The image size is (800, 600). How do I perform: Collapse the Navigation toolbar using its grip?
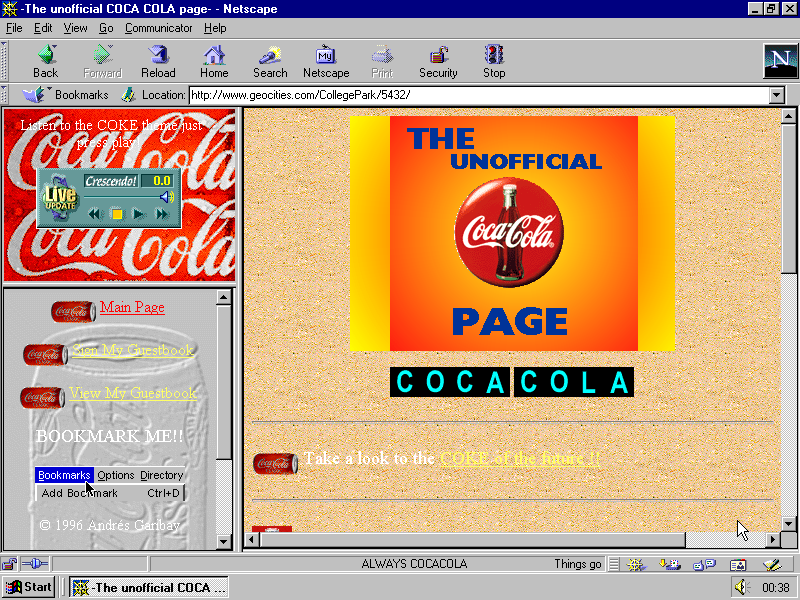pyautogui.click(x=4, y=61)
